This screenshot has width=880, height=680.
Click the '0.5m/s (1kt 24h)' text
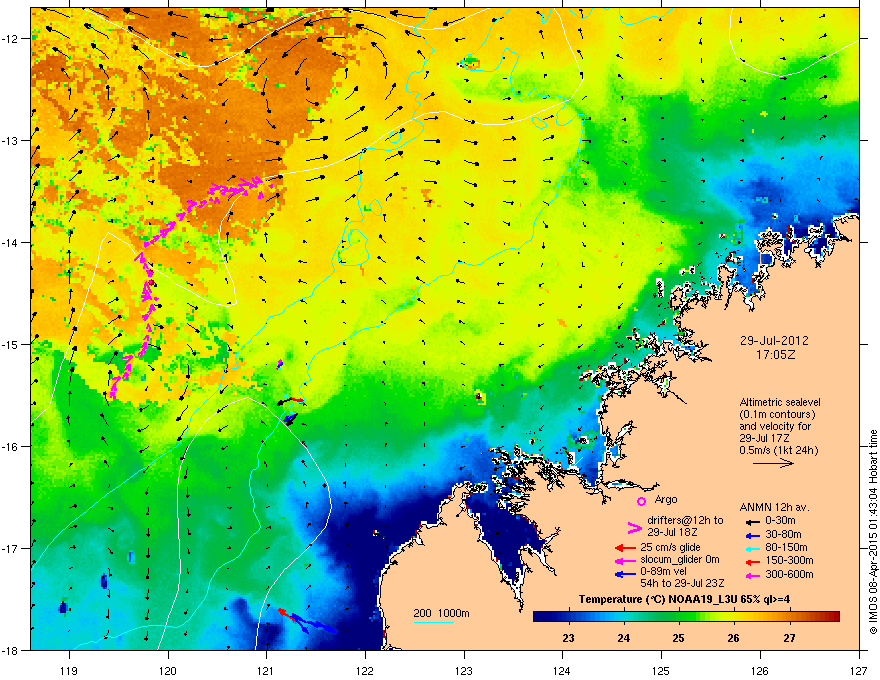[778, 450]
